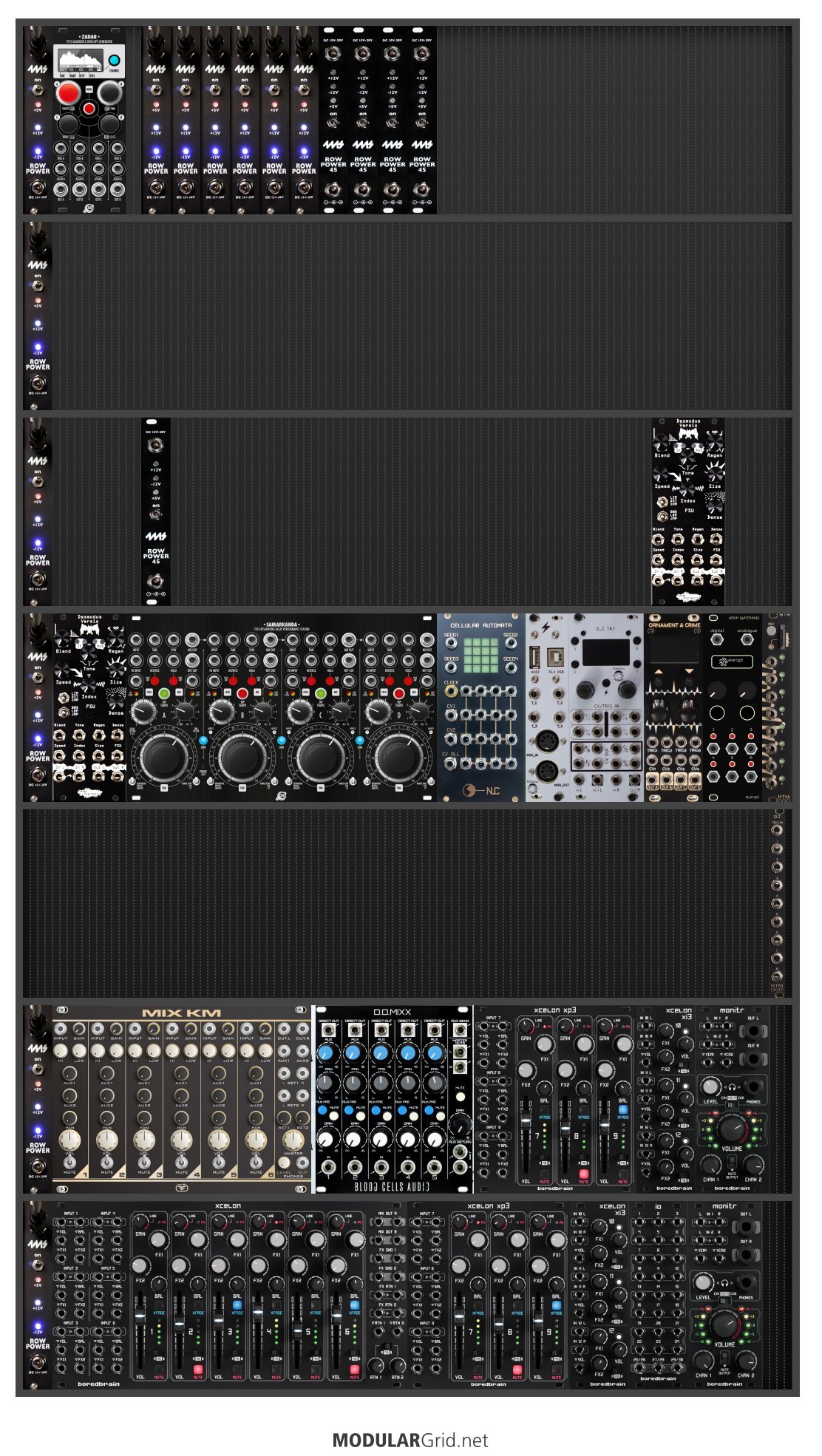Toggle the lit MUTE button on bottom xcelon channel 2

pyautogui.click(x=198, y=1370)
